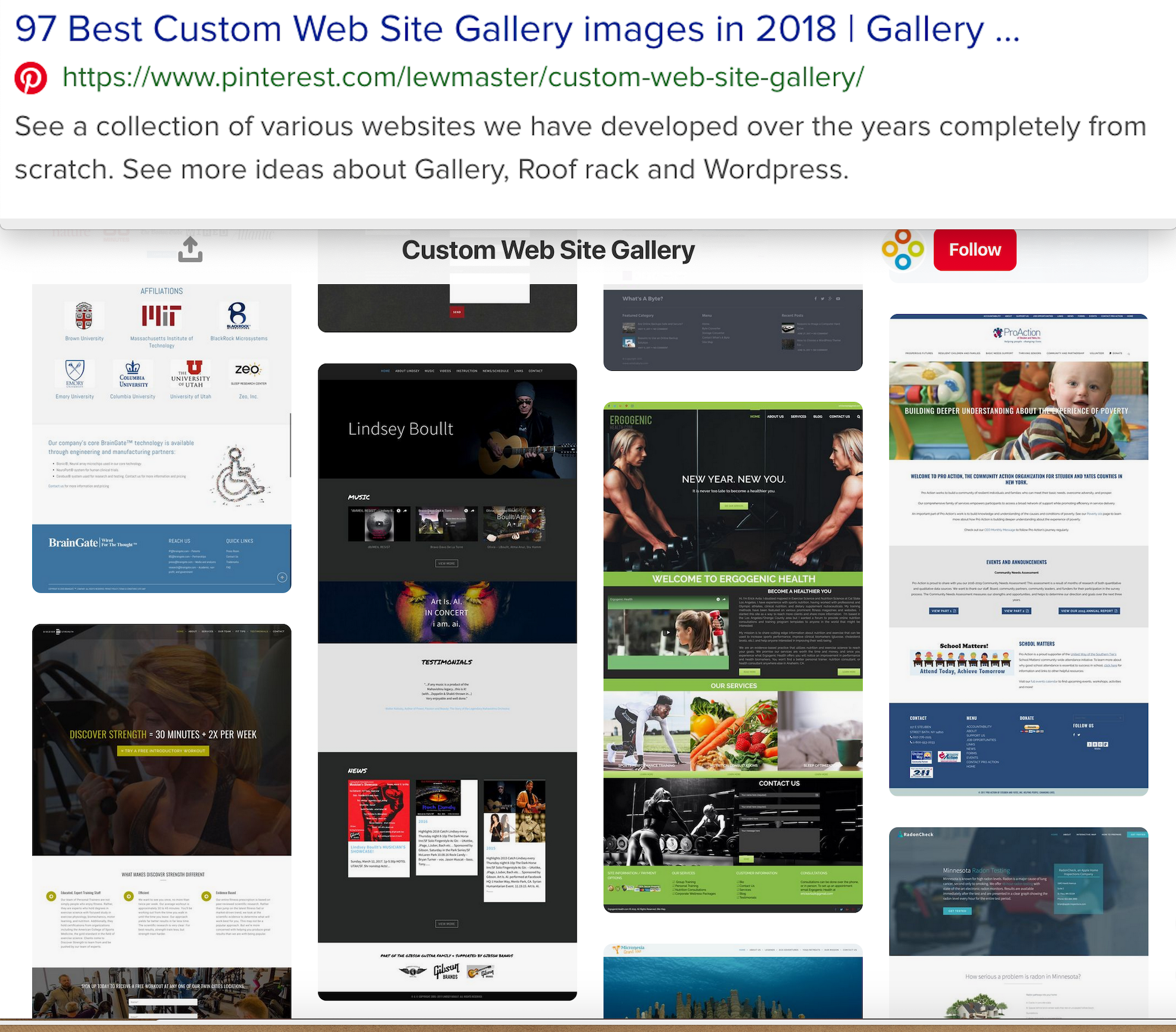Click the Zeo sleep research logo
Screen dimensions: 1176x1032
[x=248, y=373]
